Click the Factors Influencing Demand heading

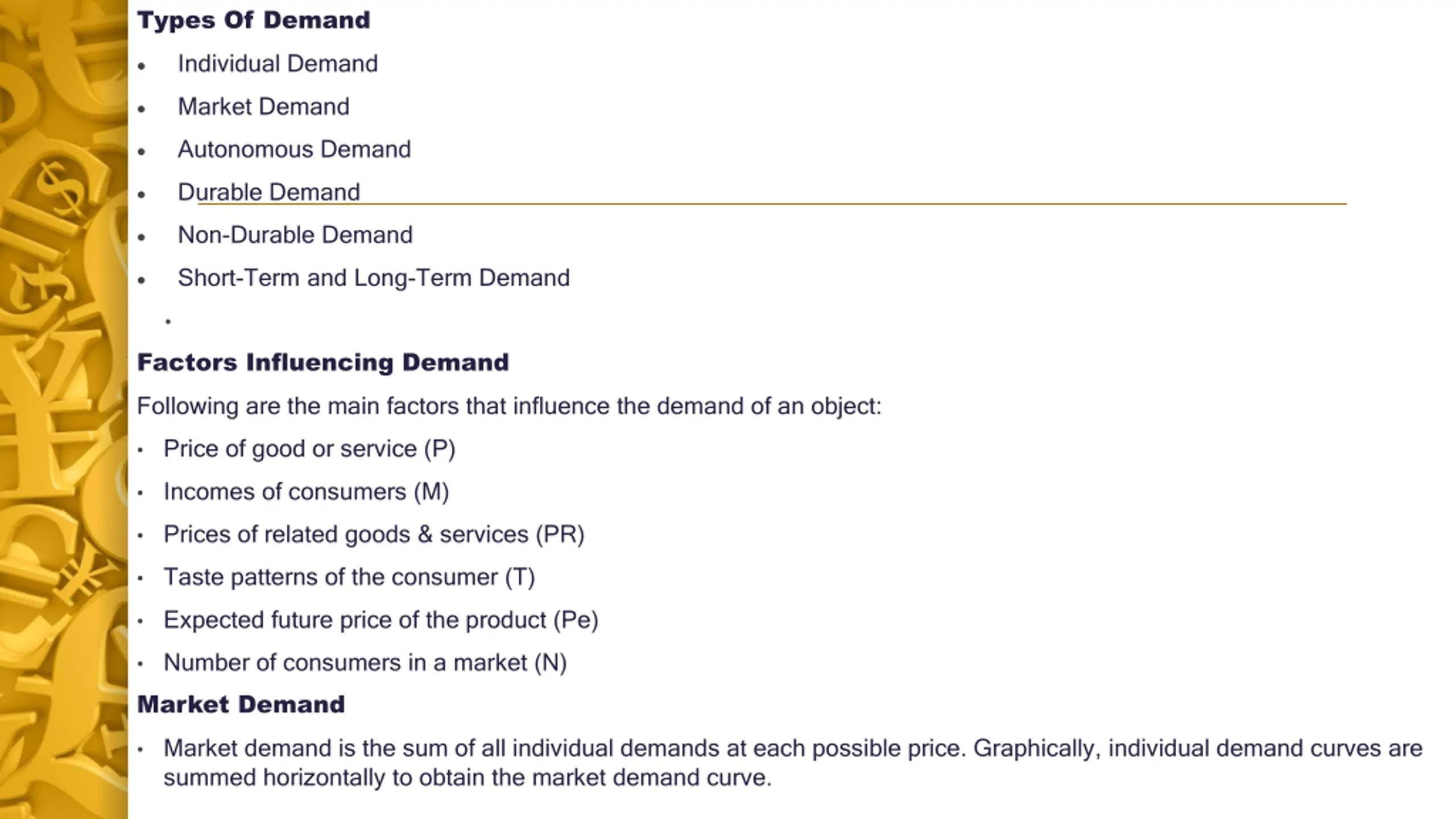(x=323, y=362)
